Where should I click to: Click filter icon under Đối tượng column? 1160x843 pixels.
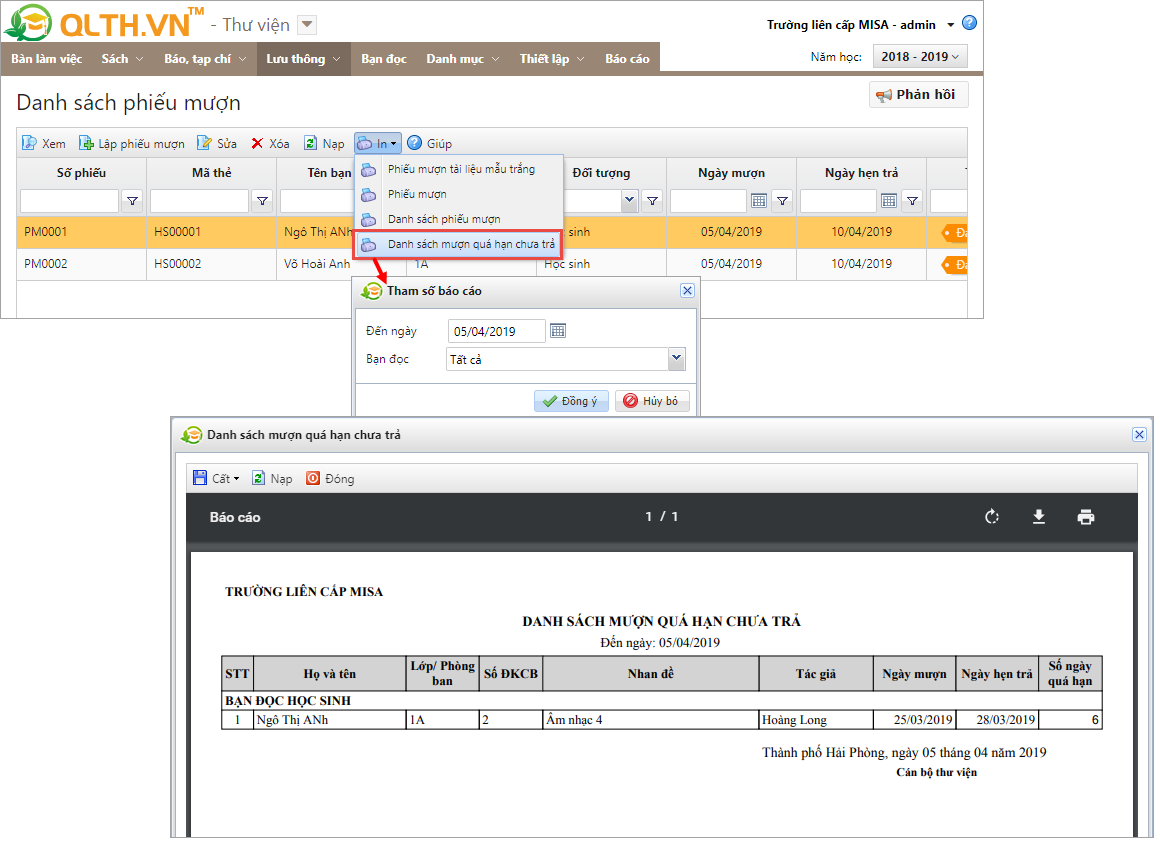click(652, 200)
